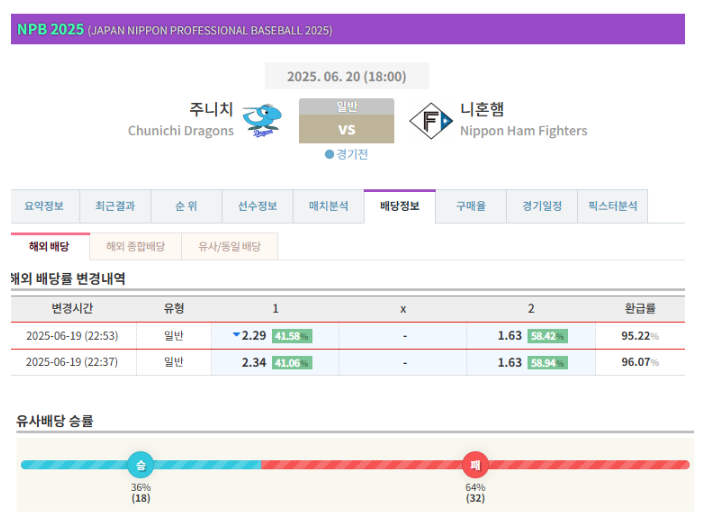This screenshot has height=531, width=711.
Task: Click the Nippon Ham Fighters logo
Action: (x=431, y=121)
